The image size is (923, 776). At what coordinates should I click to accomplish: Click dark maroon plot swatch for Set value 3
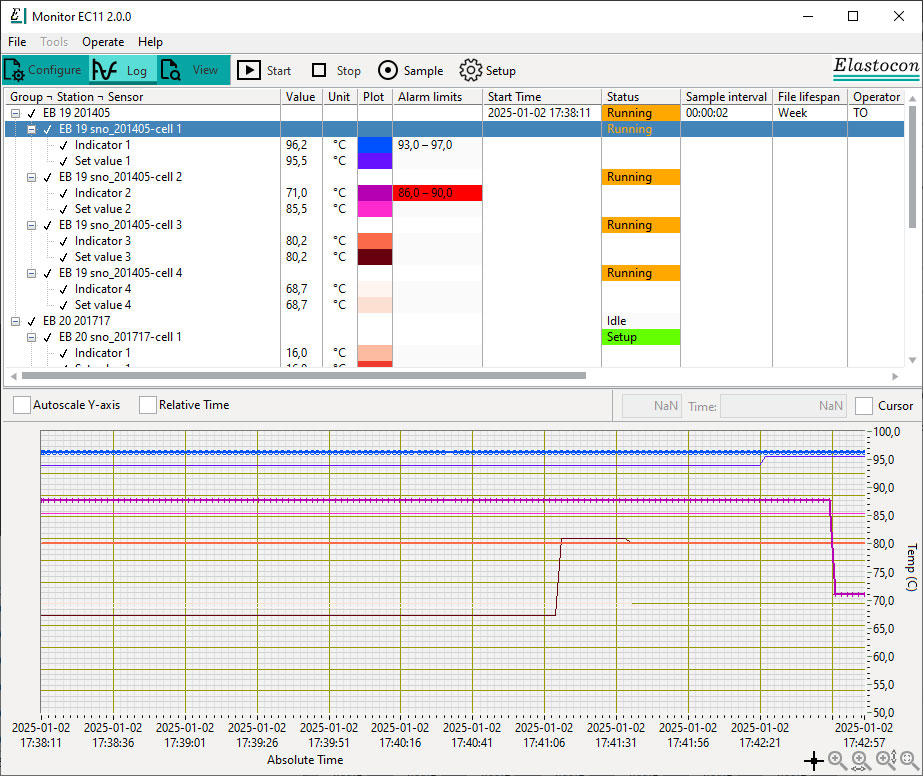coord(375,257)
